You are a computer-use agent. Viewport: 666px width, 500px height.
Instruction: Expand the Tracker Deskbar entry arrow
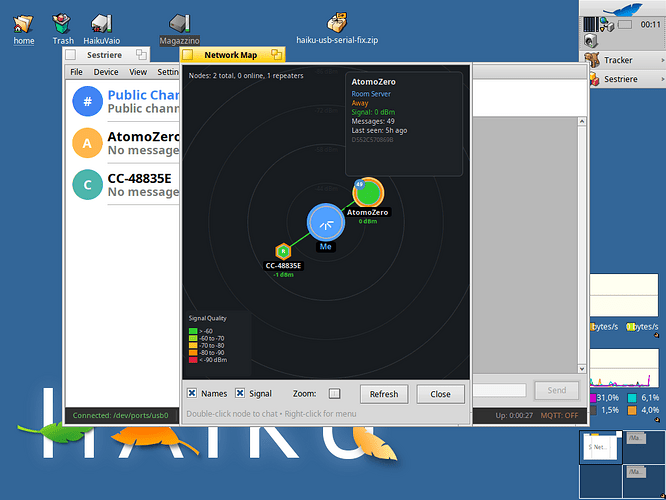662,60
